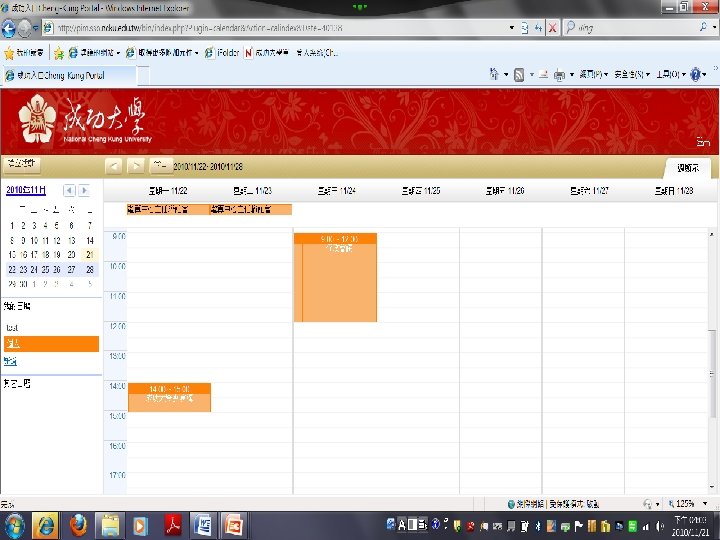Click the Print icon in command bar
The image size is (720, 540).
coord(559,74)
